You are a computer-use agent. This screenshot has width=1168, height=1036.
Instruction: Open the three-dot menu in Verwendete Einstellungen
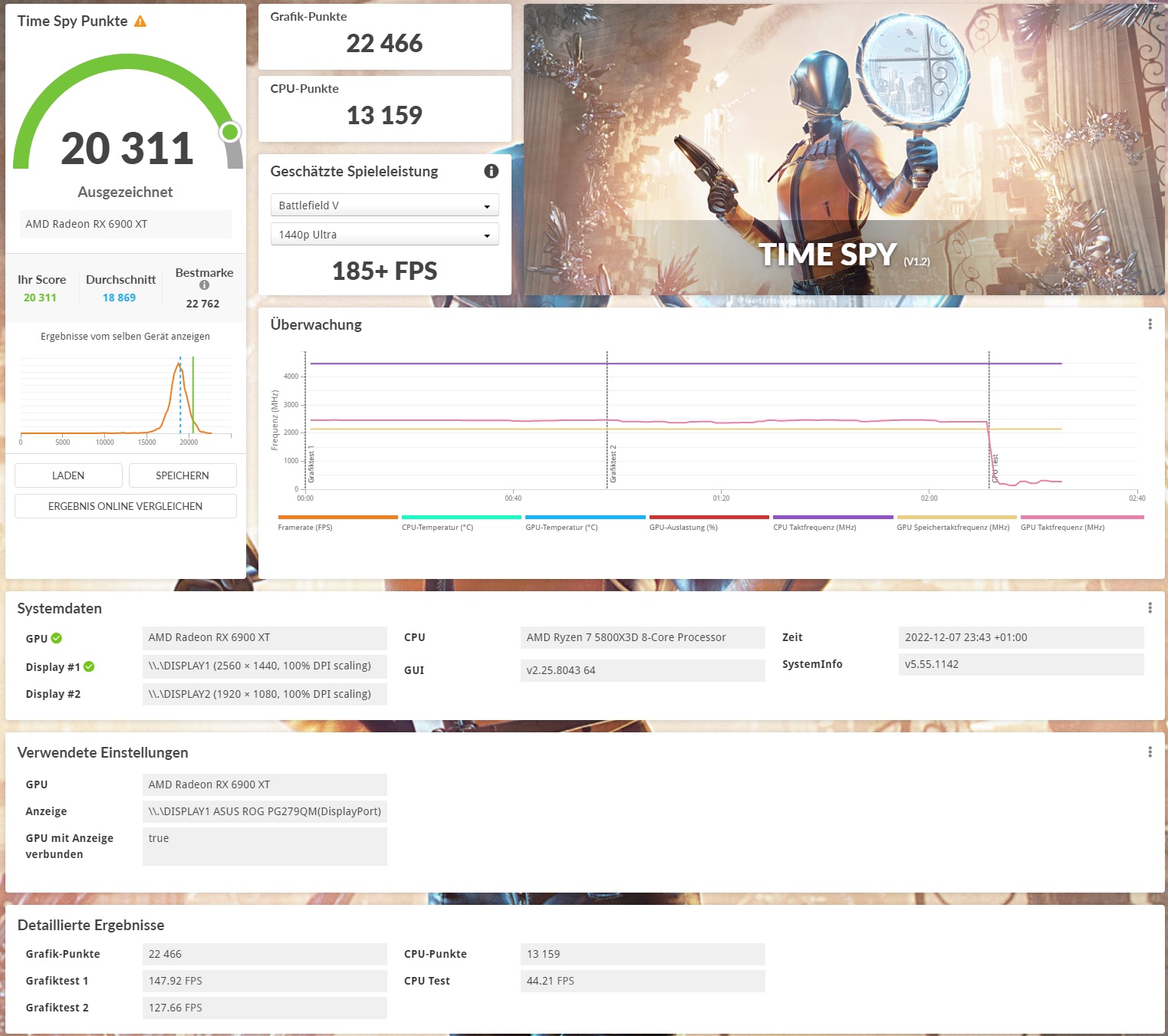click(1150, 752)
